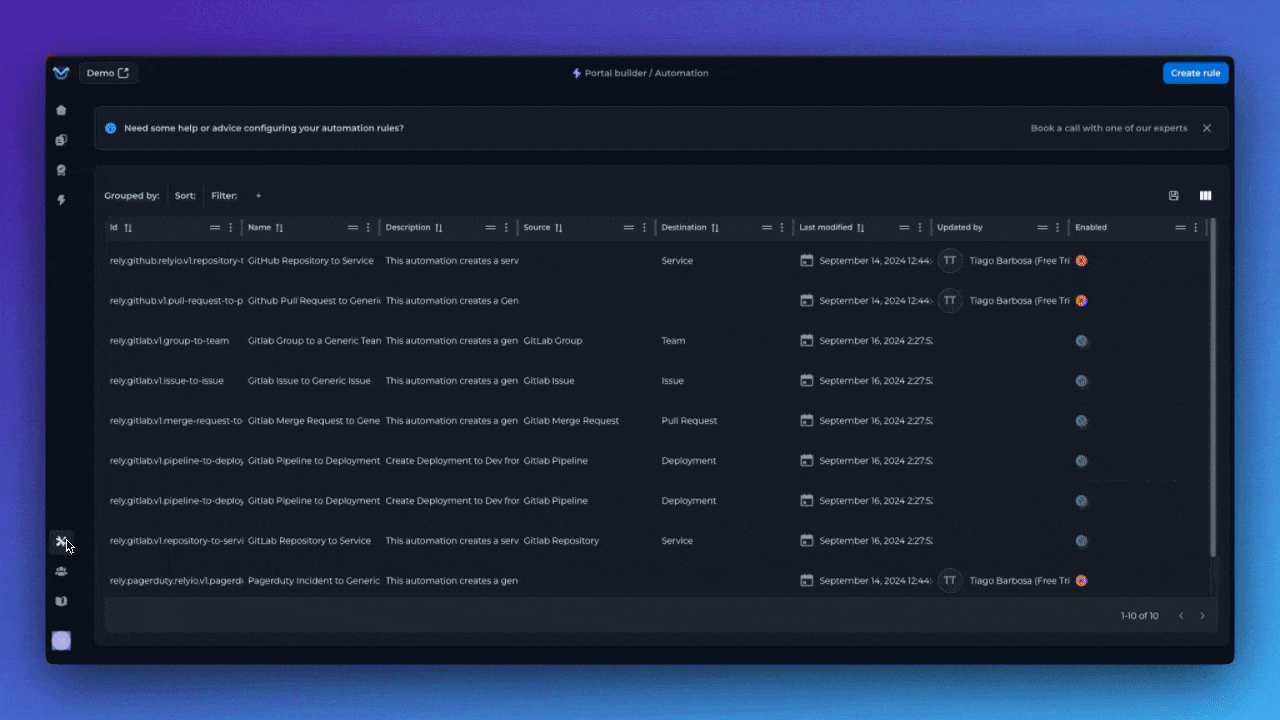
Task: Toggle Enabled status for GitHub Repository to Service
Action: point(1081,261)
